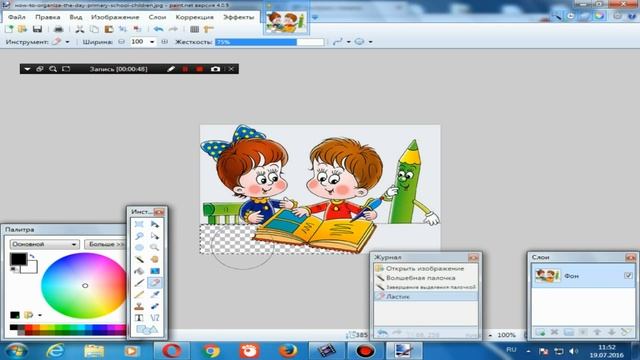640x360 pixels.
Task: Select the Shapes tool
Action: pos(147,329)
